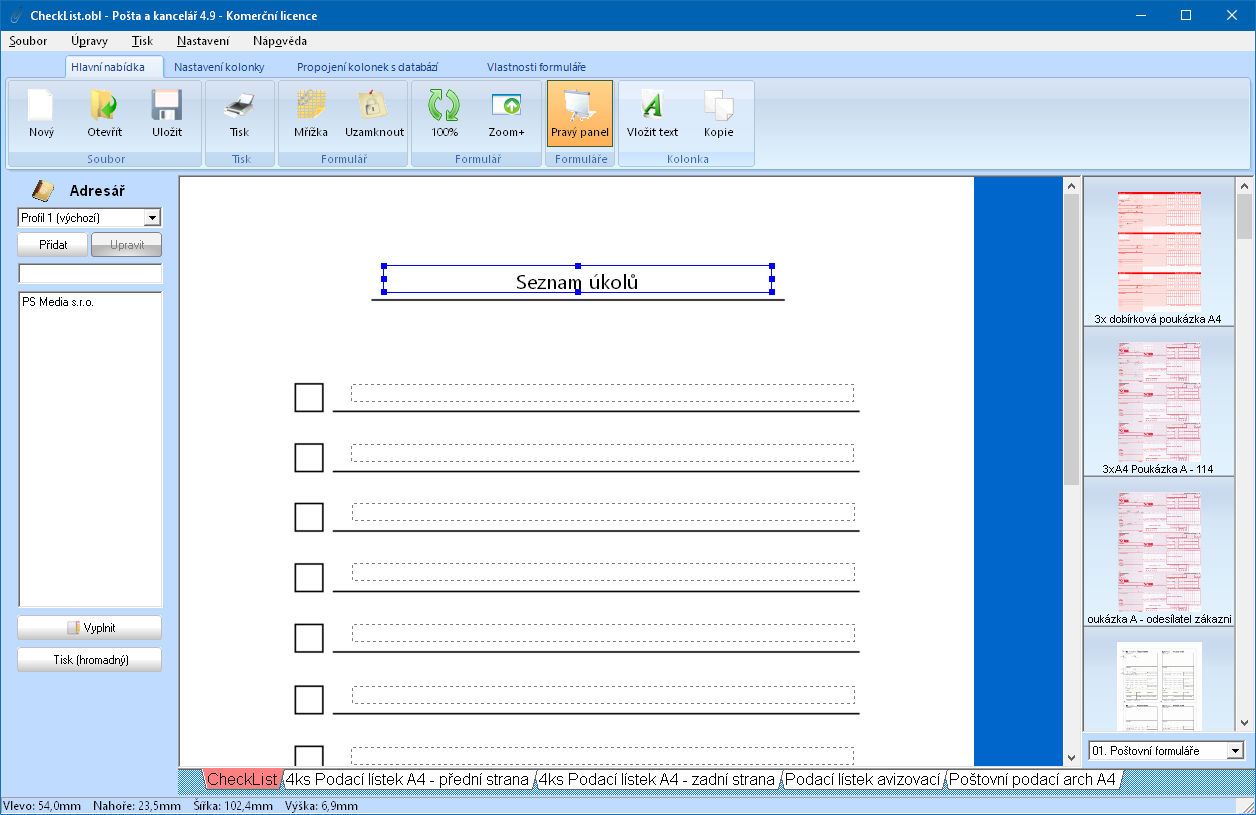Select the 3x dobírková poukázka A4 thumbnail
The image size is (1256, 815).
1157,250
